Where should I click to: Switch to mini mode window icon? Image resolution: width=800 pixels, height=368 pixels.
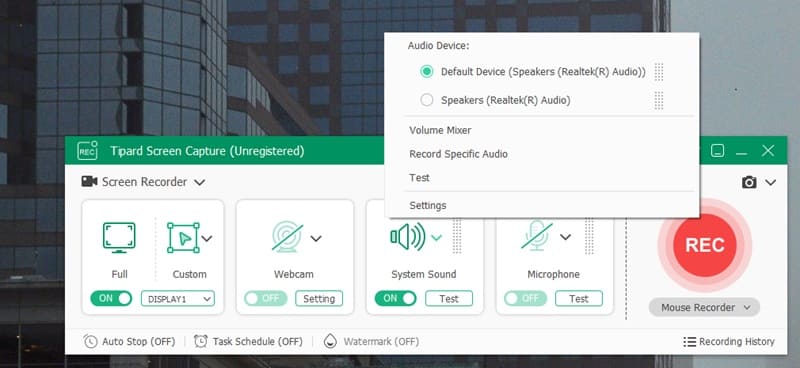(717, 151)
